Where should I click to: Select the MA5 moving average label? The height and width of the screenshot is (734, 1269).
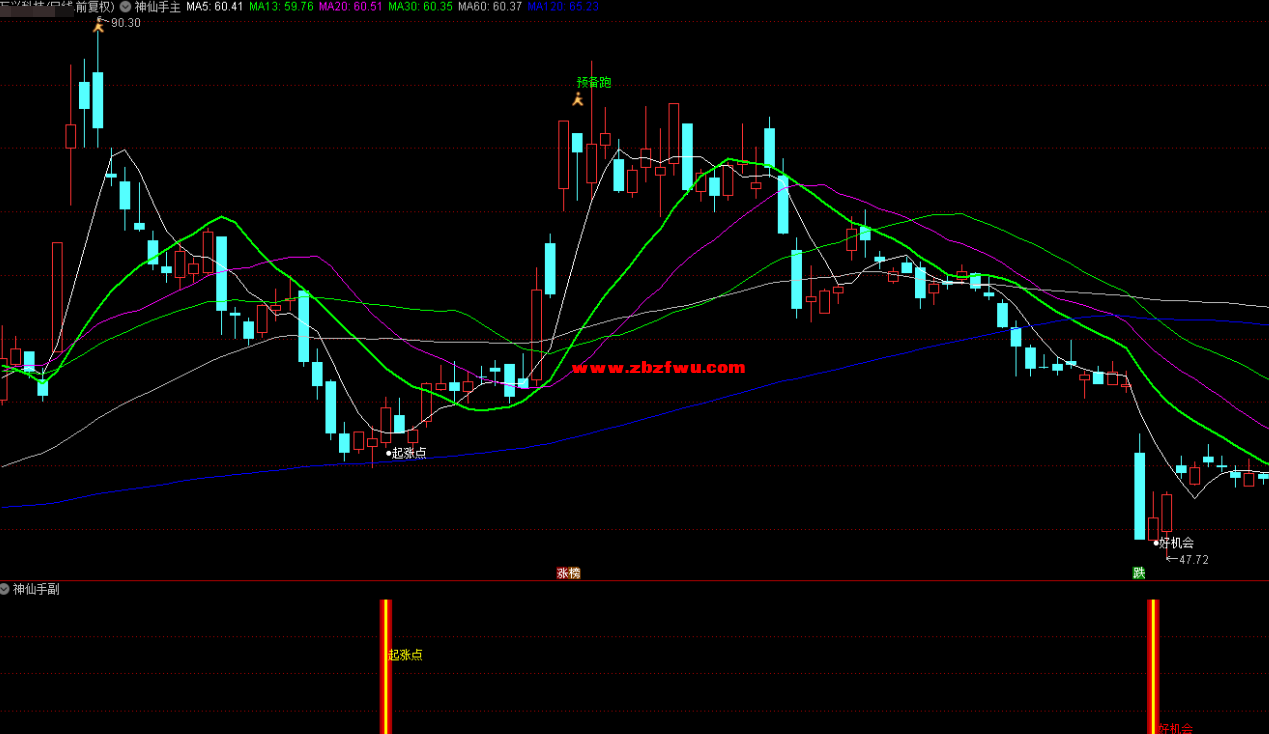coord(215,6)
